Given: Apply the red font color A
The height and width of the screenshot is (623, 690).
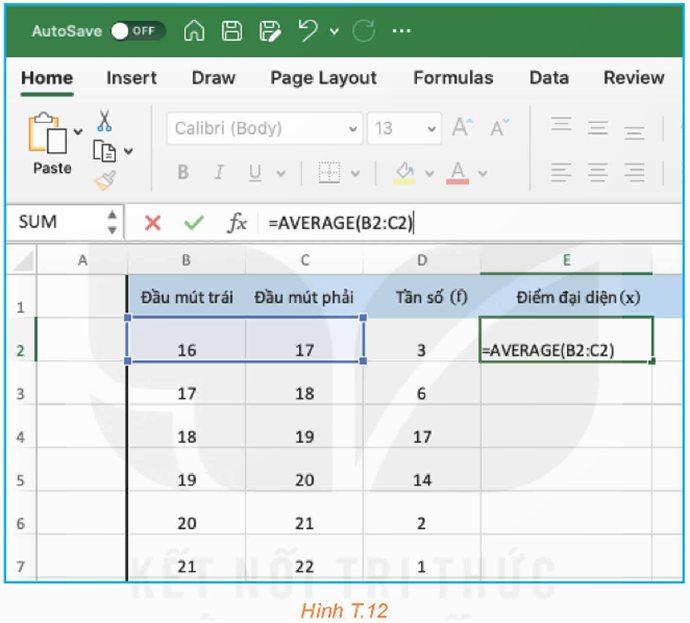Looking at the screenshot, I should [458, 173].
